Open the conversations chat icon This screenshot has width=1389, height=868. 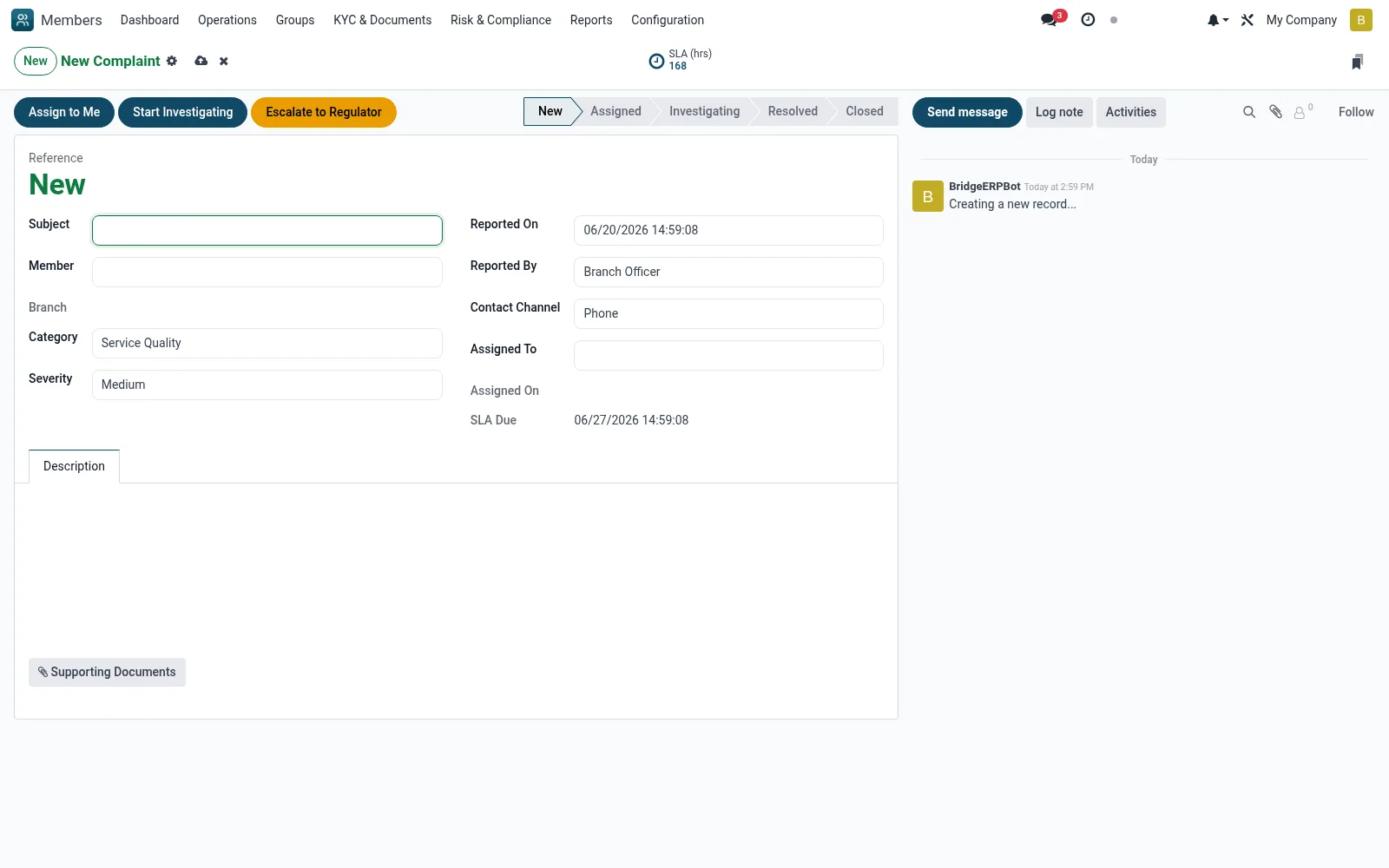tap(1050, 20)
